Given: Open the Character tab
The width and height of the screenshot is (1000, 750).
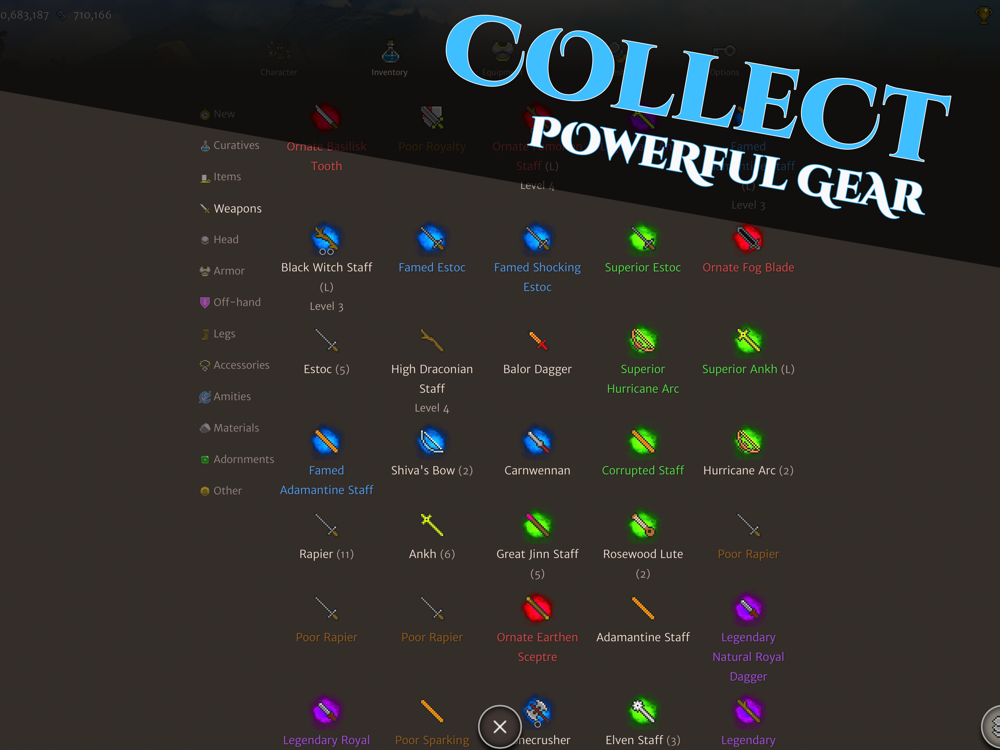Looking at the screenshot, I should pos(279,59).
